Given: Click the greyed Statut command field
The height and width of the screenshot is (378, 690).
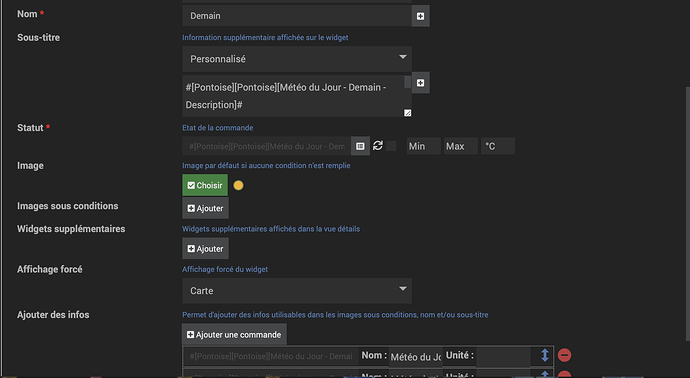Looking at the screenshot, I should (x=267, y=146).
